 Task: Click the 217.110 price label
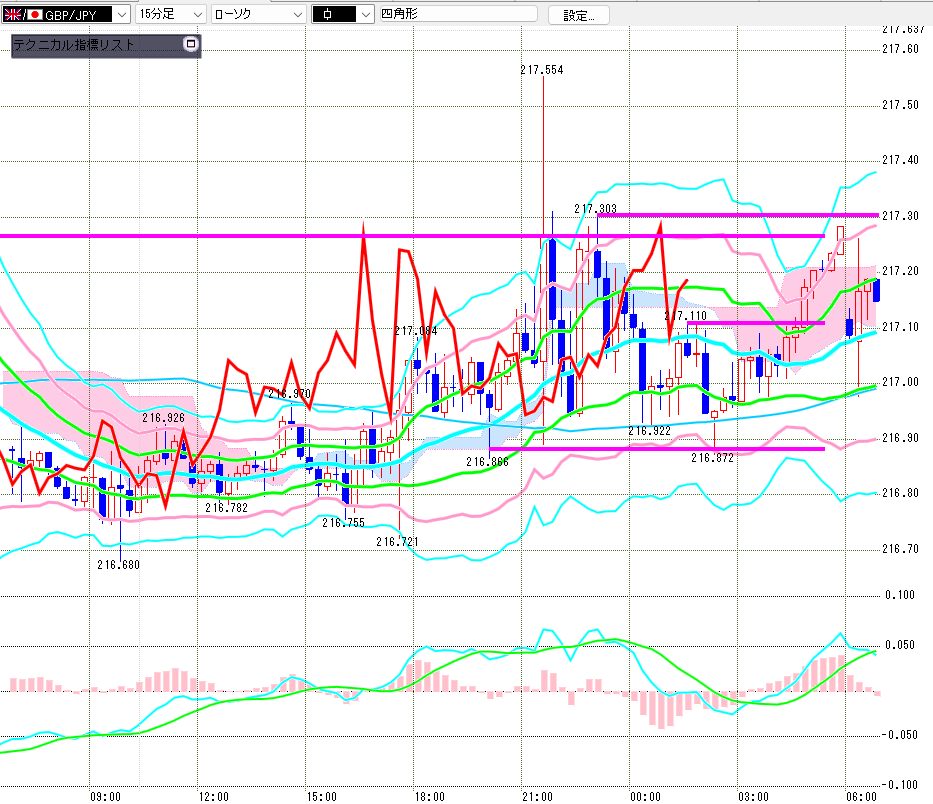(685, 315)
